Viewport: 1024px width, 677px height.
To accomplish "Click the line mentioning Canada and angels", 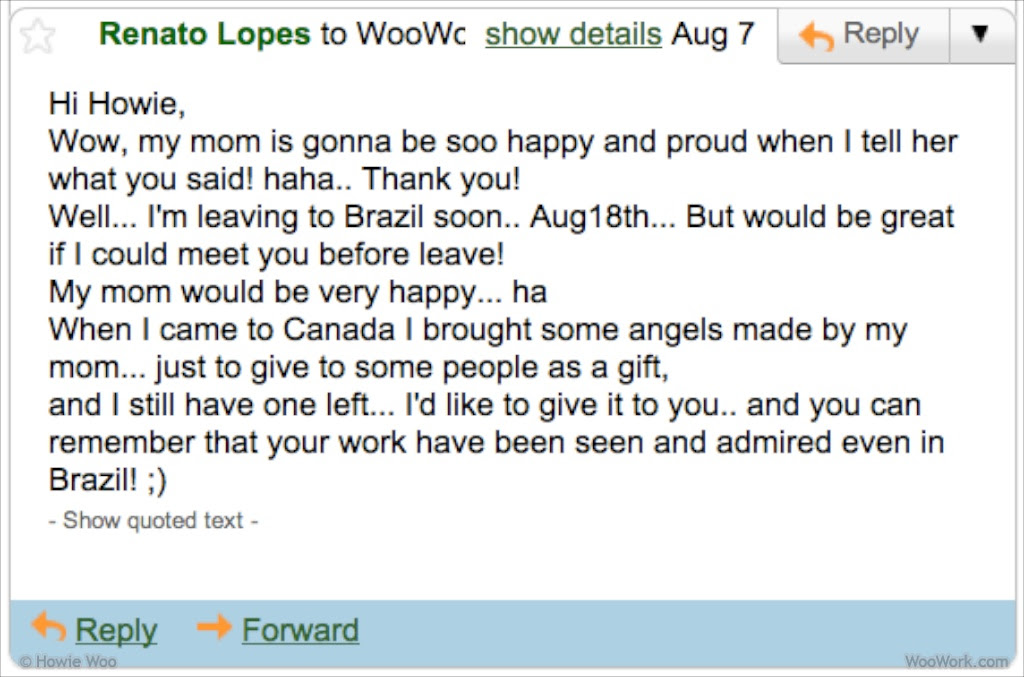I will coord(478,330).
